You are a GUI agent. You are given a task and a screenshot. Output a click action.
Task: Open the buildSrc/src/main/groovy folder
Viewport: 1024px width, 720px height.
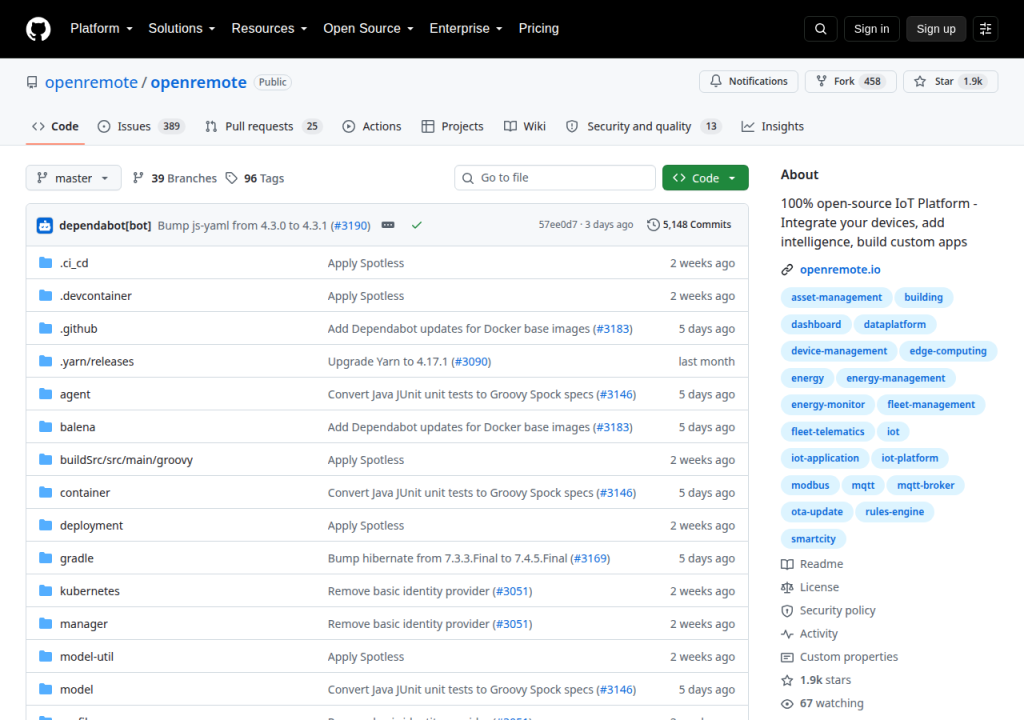(x=126, y=460)
